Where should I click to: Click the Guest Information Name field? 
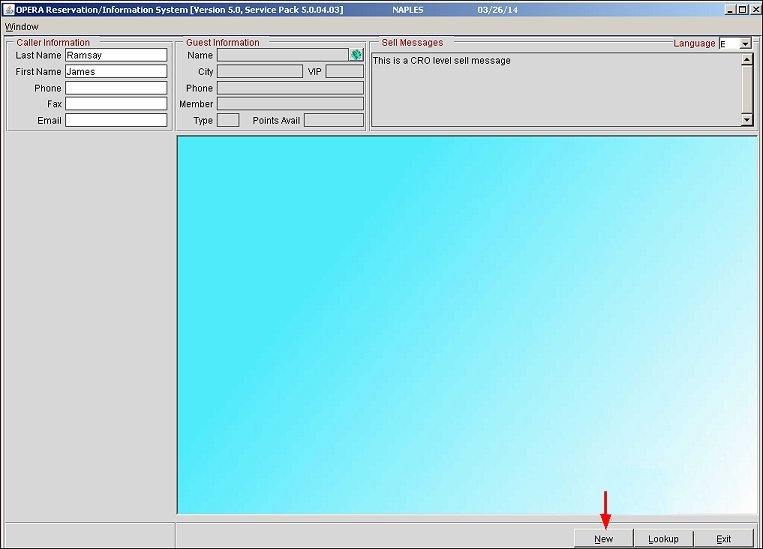(282, 56)
